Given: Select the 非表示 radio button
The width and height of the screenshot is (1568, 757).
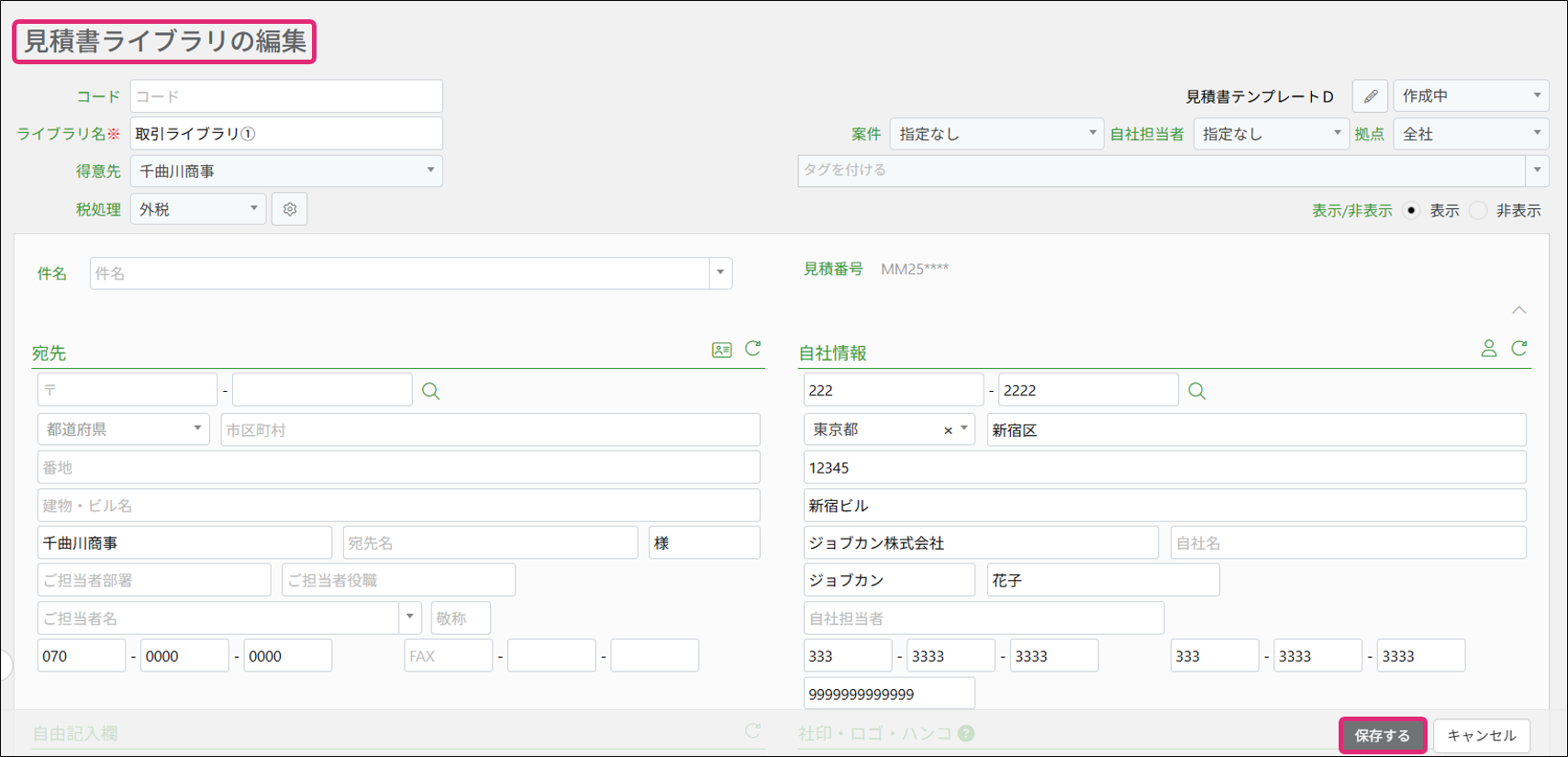Looking at the screenshot, I should click(x=1478, y=210).
